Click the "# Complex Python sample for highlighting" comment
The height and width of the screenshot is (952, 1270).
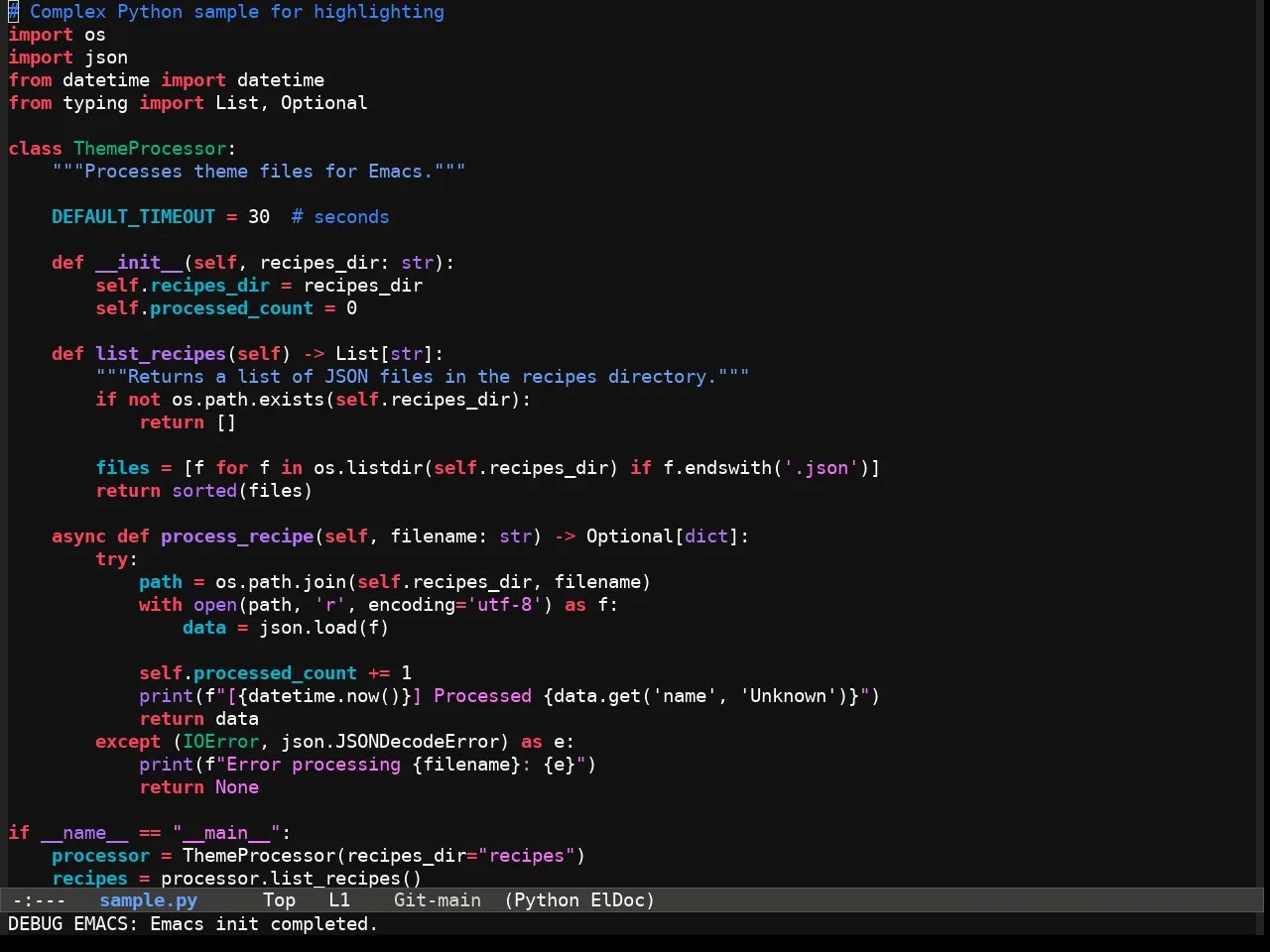226,12
